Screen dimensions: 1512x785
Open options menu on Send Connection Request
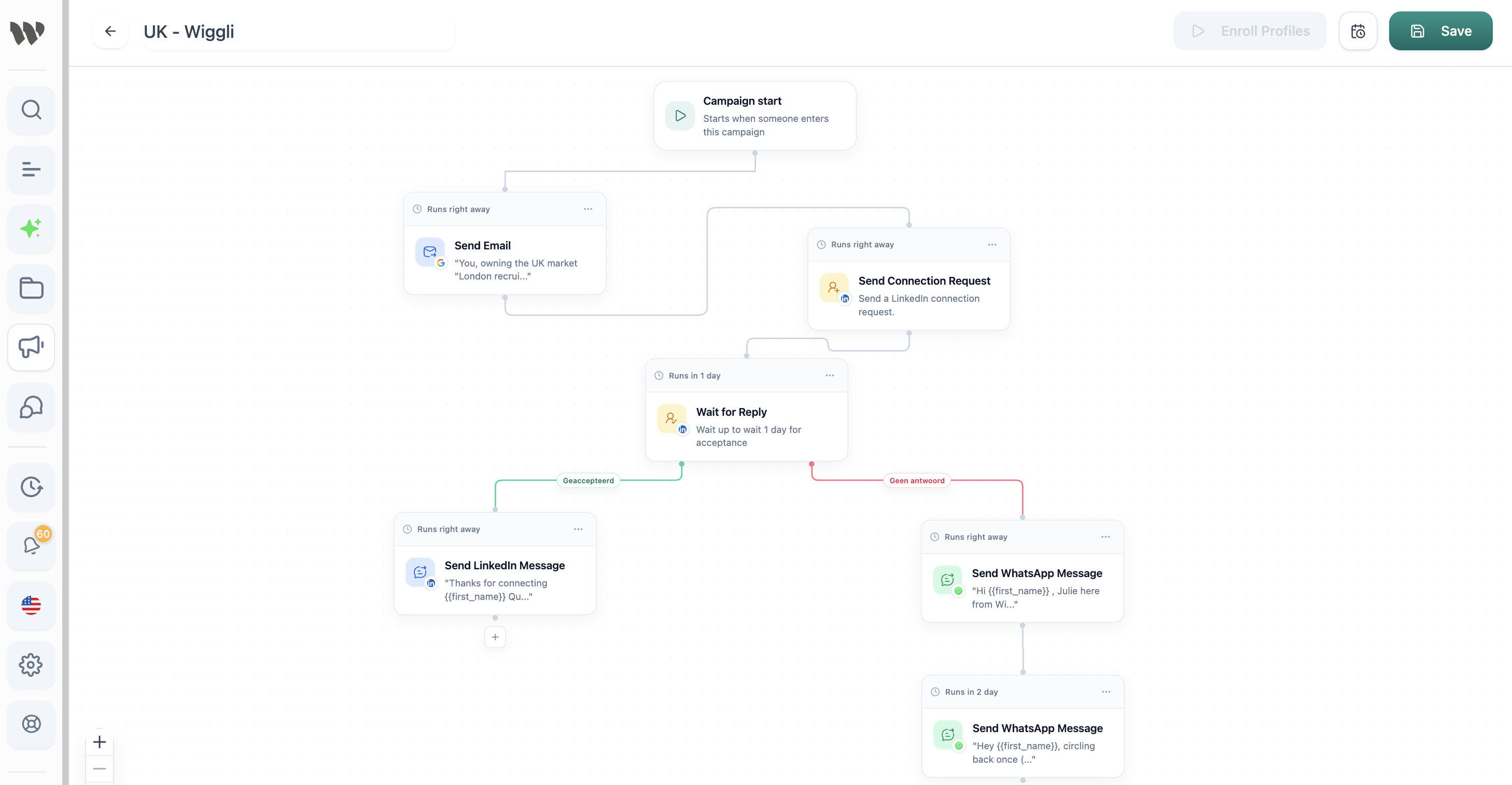992,244
